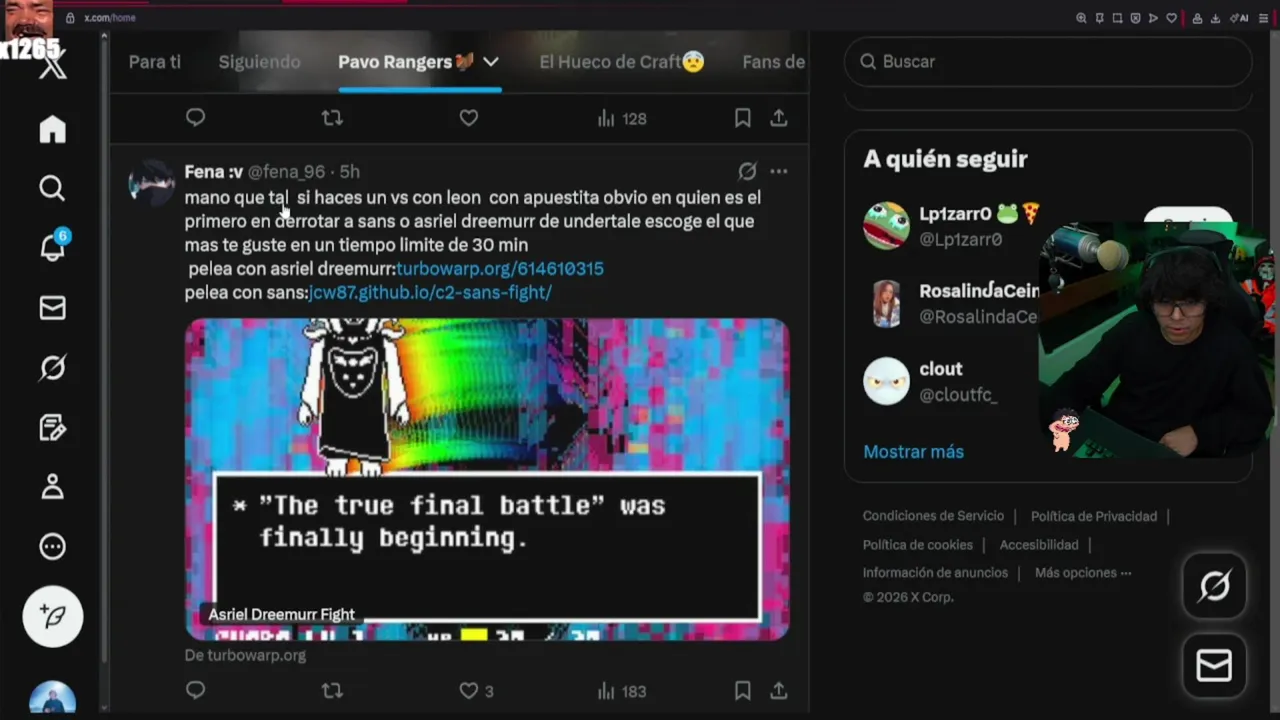
Task: Expand Más opciones footer menu
Action: click(1083, 573)
